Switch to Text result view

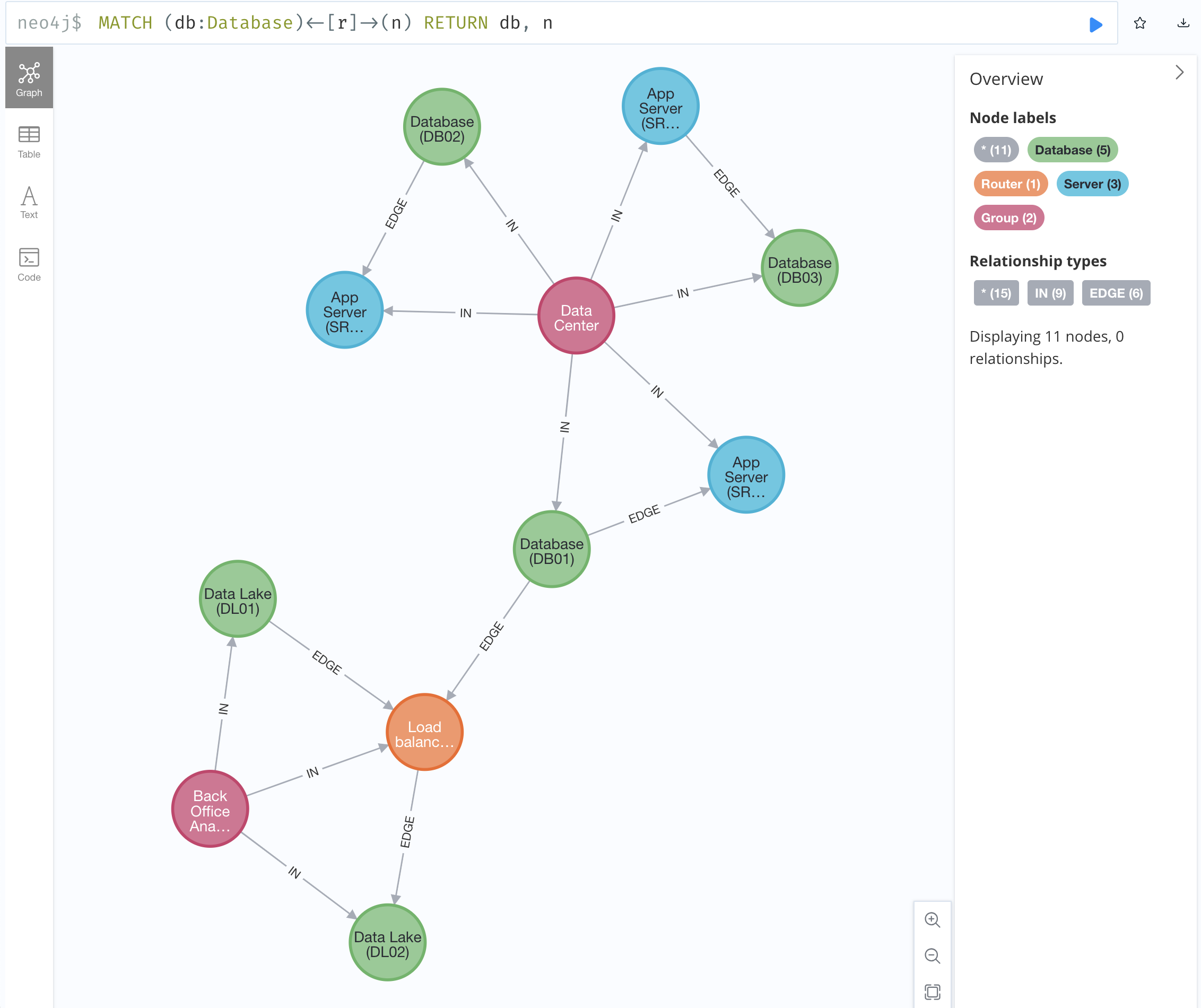(29, 203)
